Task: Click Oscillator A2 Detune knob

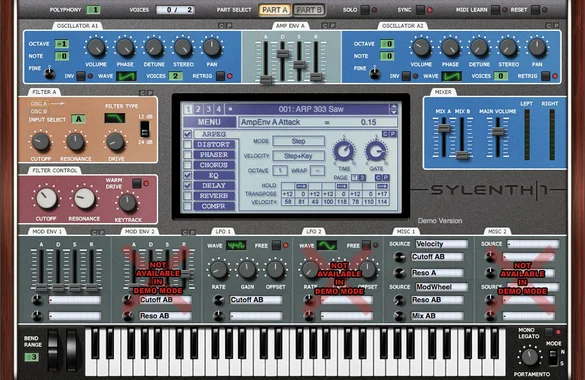Action: (479, 48)
